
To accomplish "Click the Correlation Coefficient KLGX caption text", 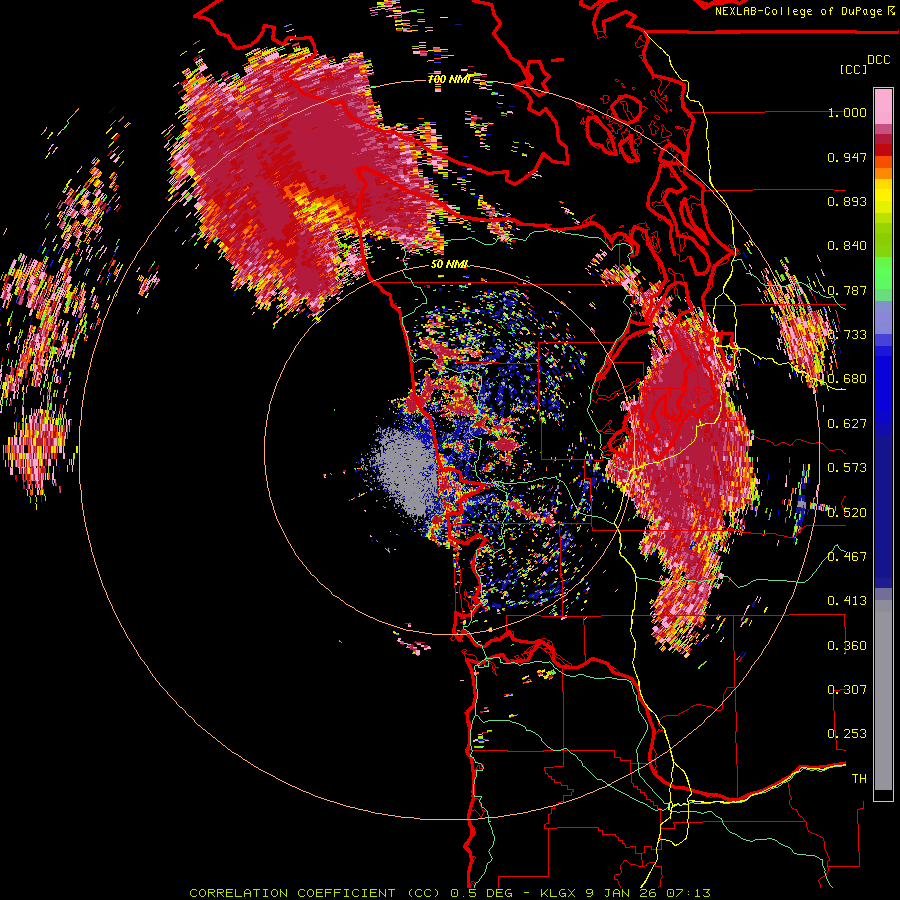I will tap(450, 893).
